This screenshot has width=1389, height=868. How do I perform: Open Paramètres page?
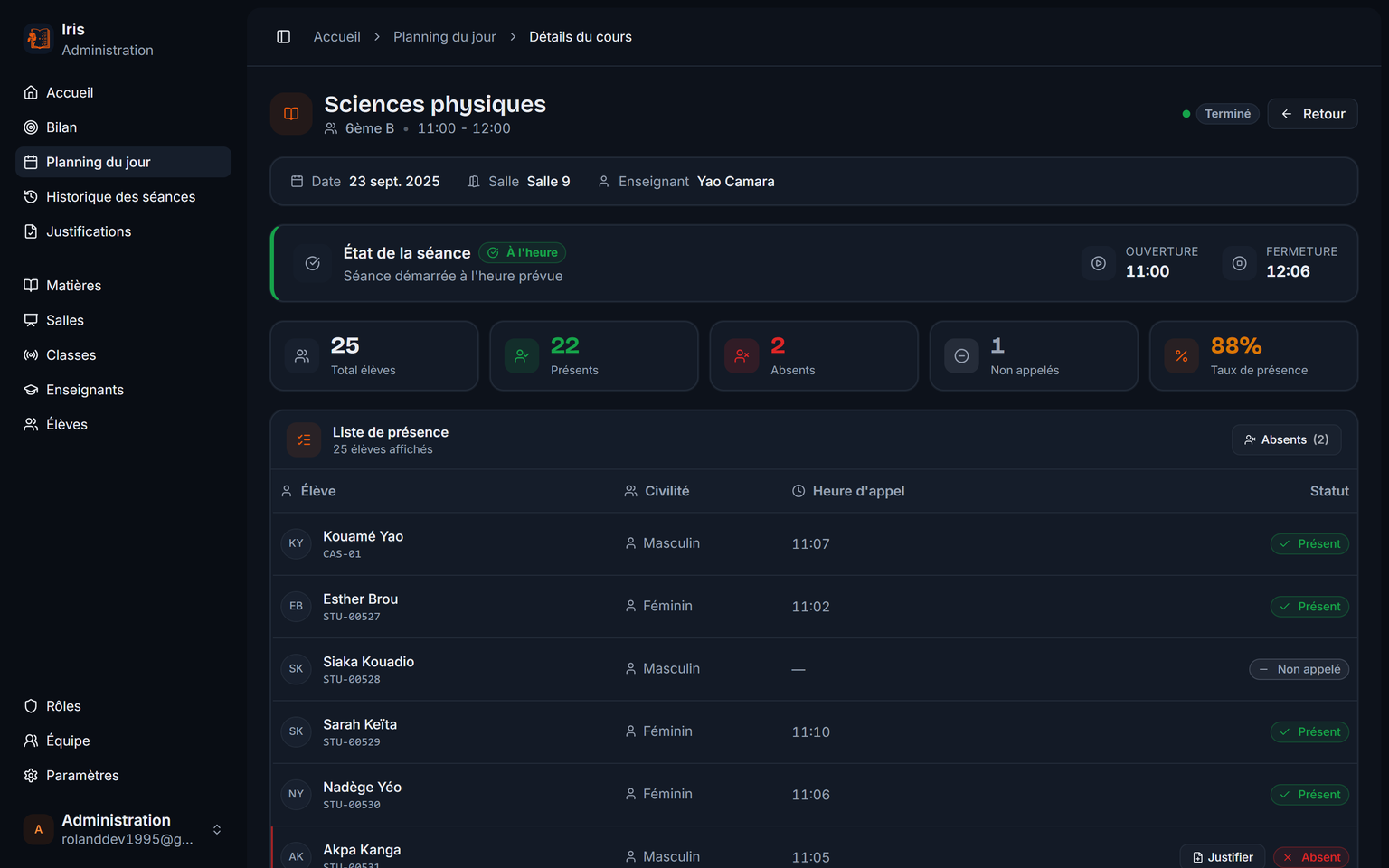[124, 776]
